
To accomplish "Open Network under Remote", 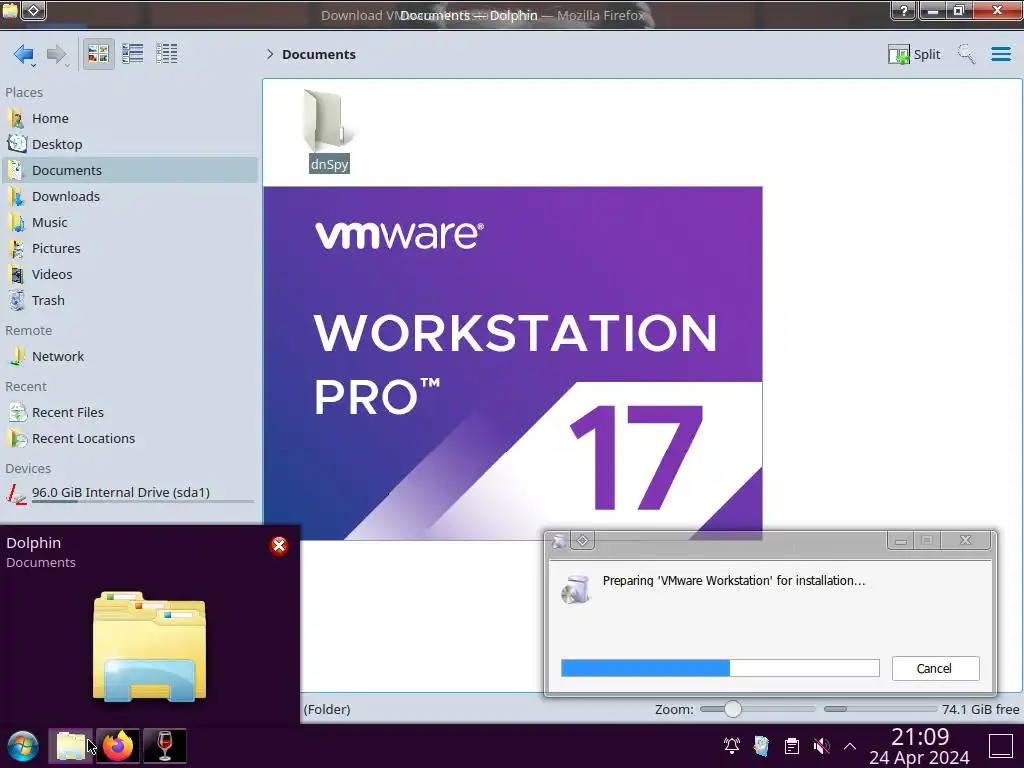I will [x=130, y=357].
